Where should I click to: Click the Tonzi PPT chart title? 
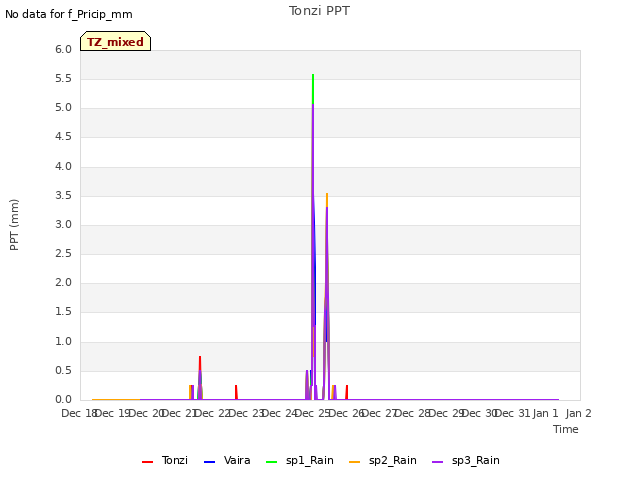tap(319, 11)
